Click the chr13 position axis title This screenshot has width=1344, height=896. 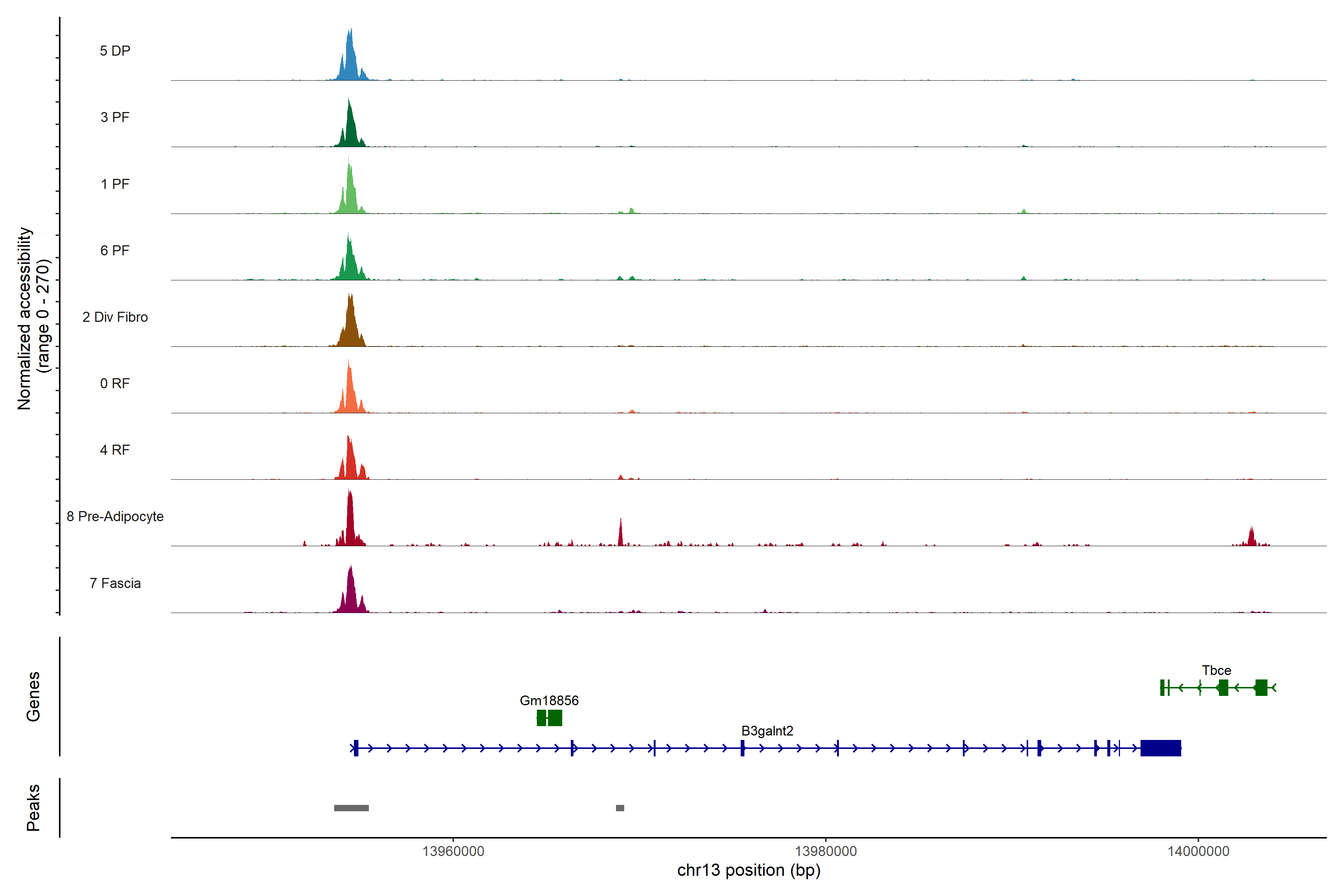[x=749, y=870]
